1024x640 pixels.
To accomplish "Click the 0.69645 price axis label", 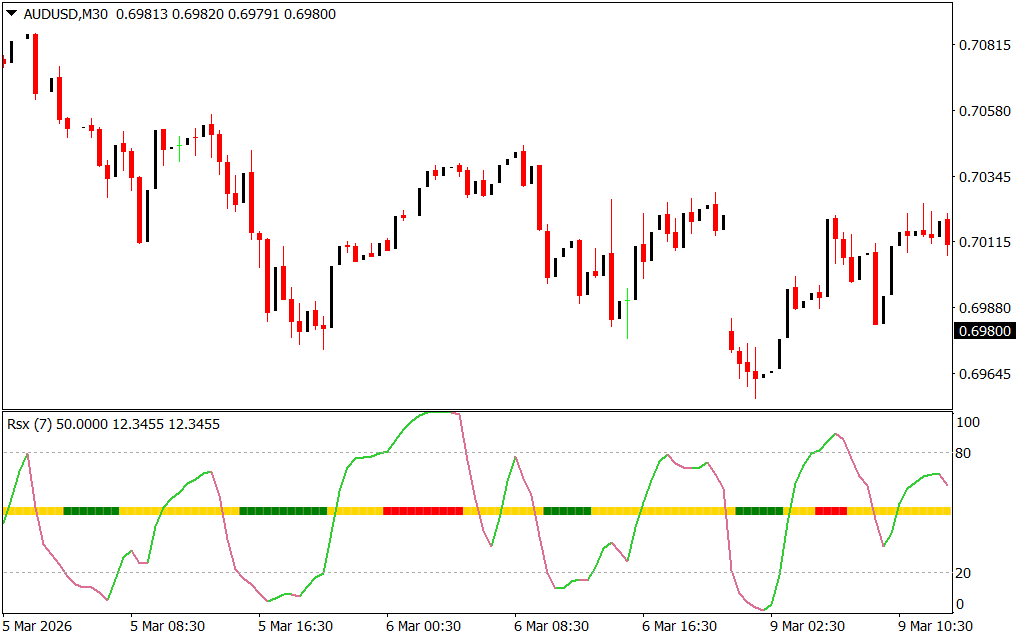I will point(984,374).
